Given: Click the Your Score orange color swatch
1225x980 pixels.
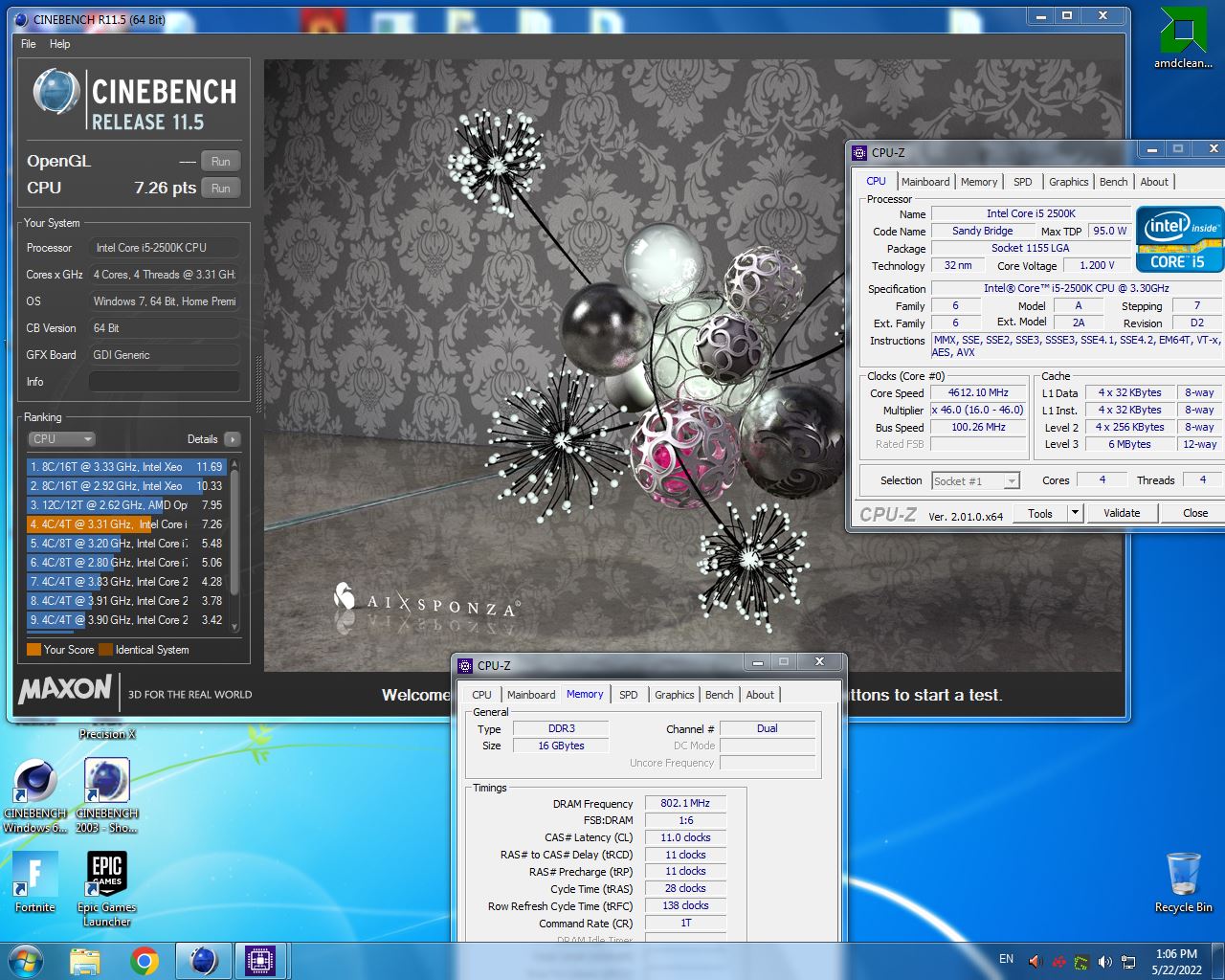Looking at the screenshot, I should tap(33, 650).
